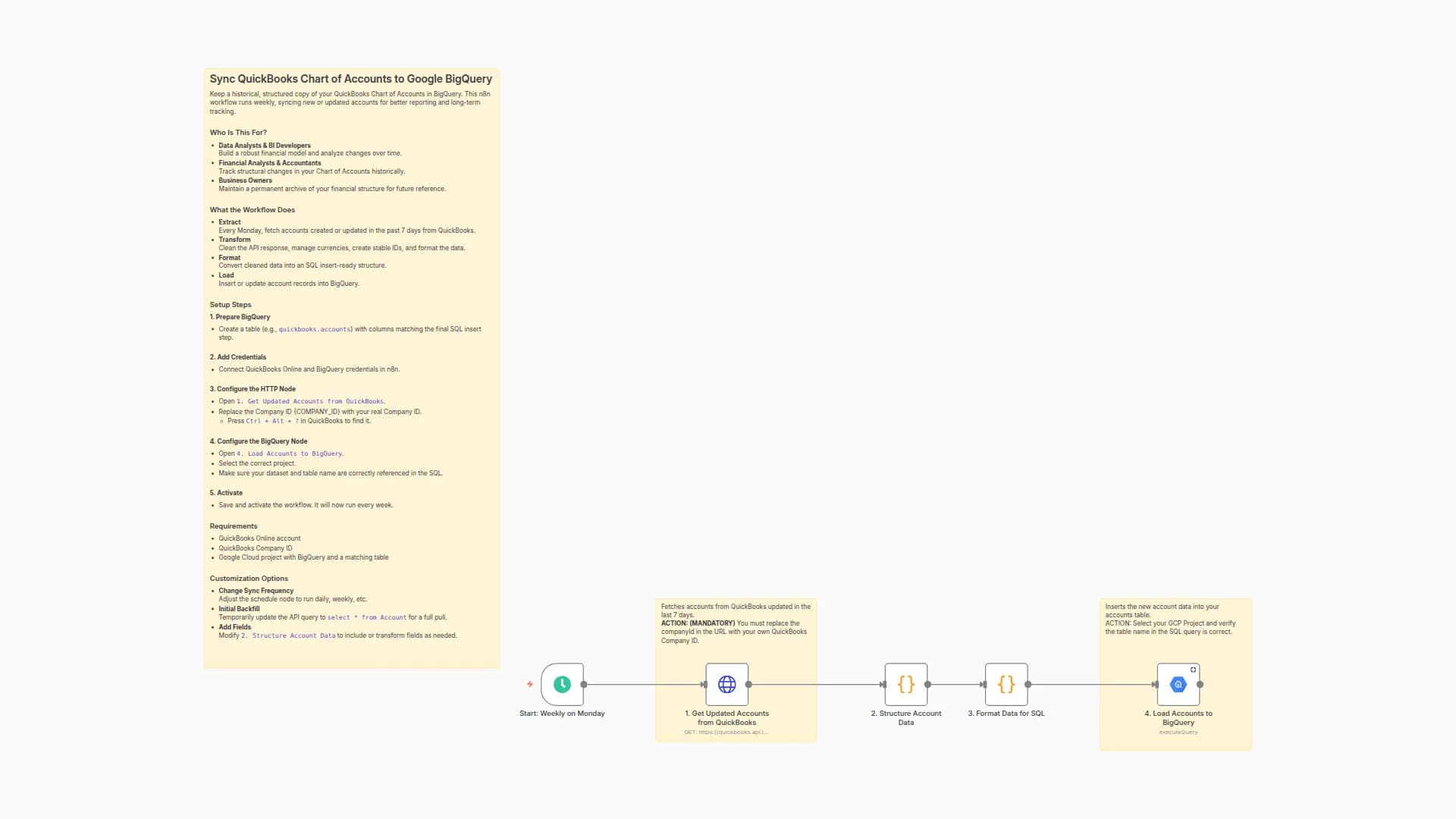The height and width of the screenshot is (819, 1456).
Task: Click the red lightning bolt beside the trigger node
Action: click(x=529, y=684)
